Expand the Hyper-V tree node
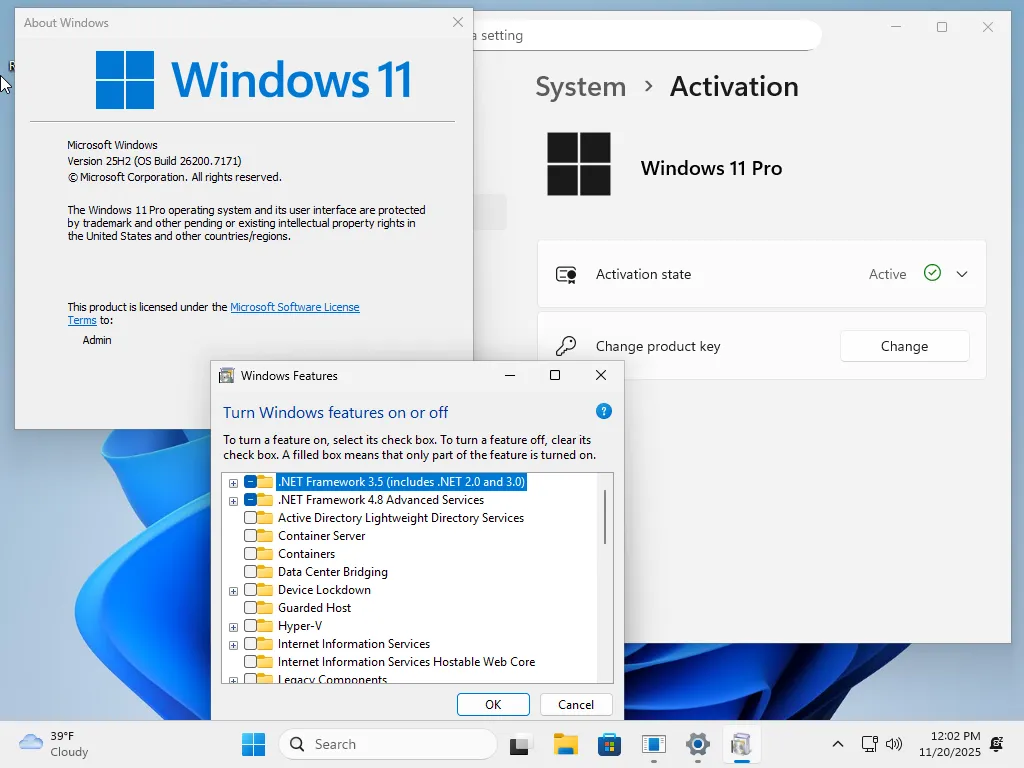The image size is (1024, 768). click(x=233, y=627)
